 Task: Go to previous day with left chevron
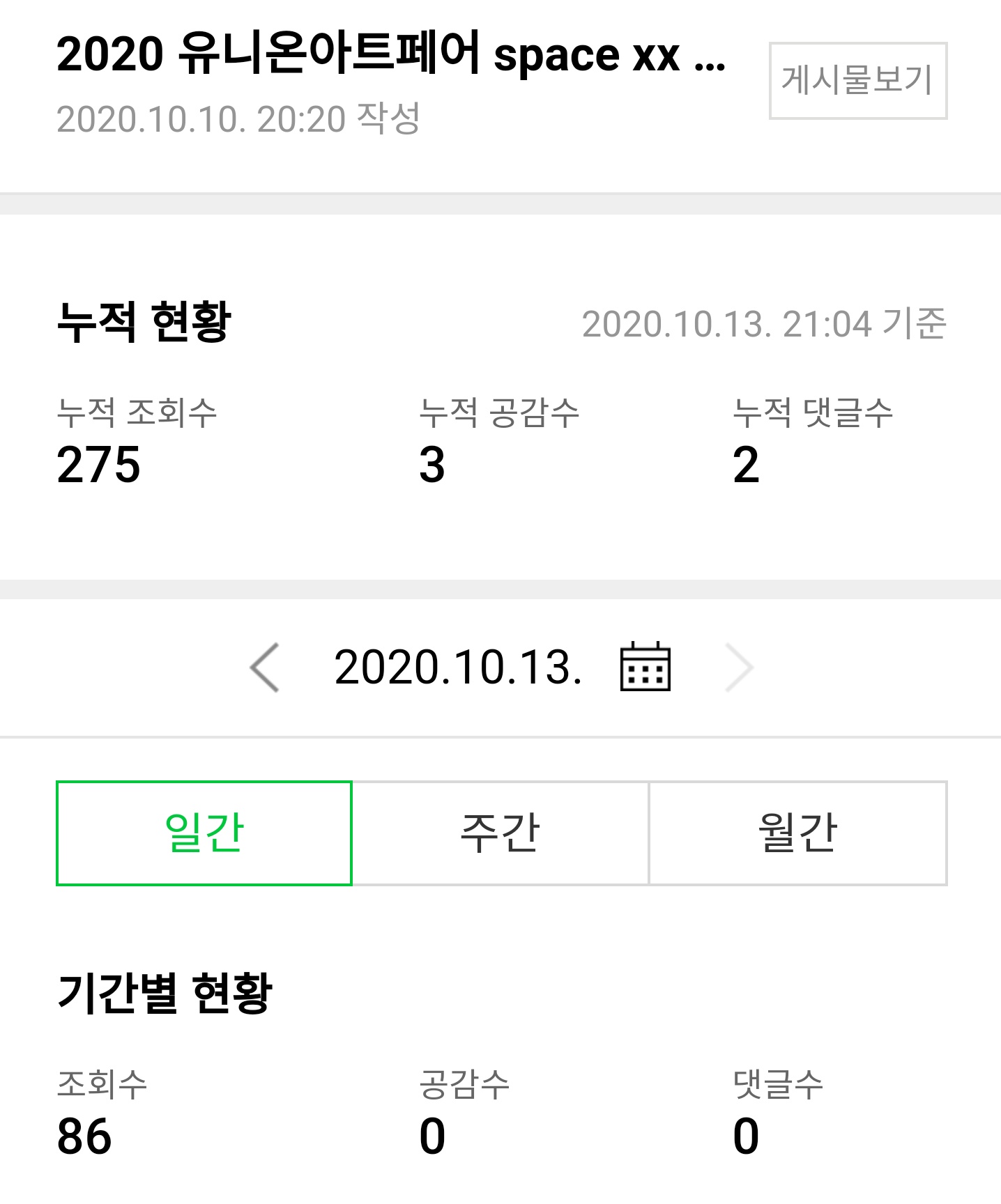[x=265, y=667]
